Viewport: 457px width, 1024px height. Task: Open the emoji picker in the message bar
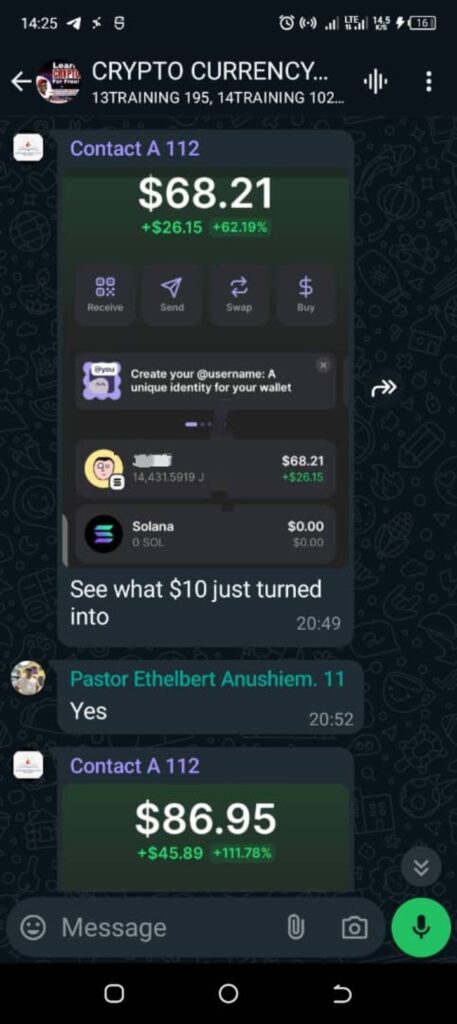[x=33, y=927]
